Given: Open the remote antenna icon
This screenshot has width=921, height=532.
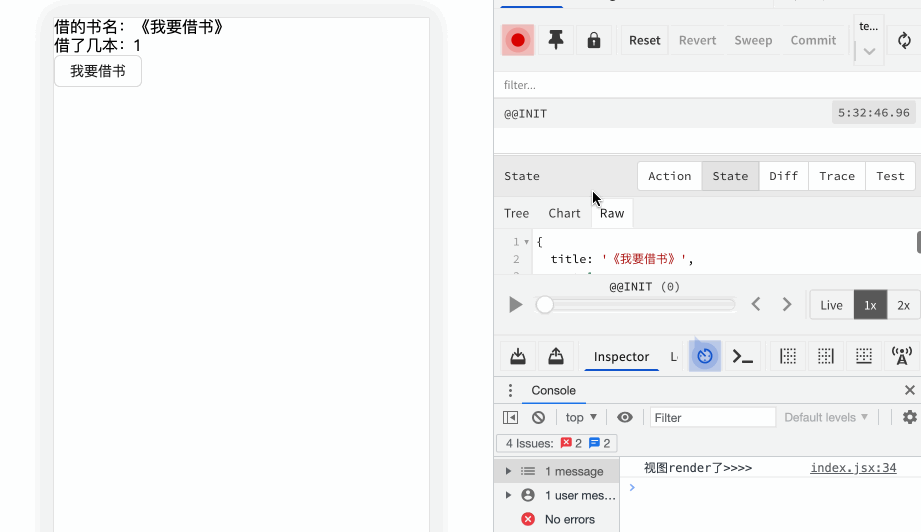Looking at the screenshot, I should tap(902, 356).
